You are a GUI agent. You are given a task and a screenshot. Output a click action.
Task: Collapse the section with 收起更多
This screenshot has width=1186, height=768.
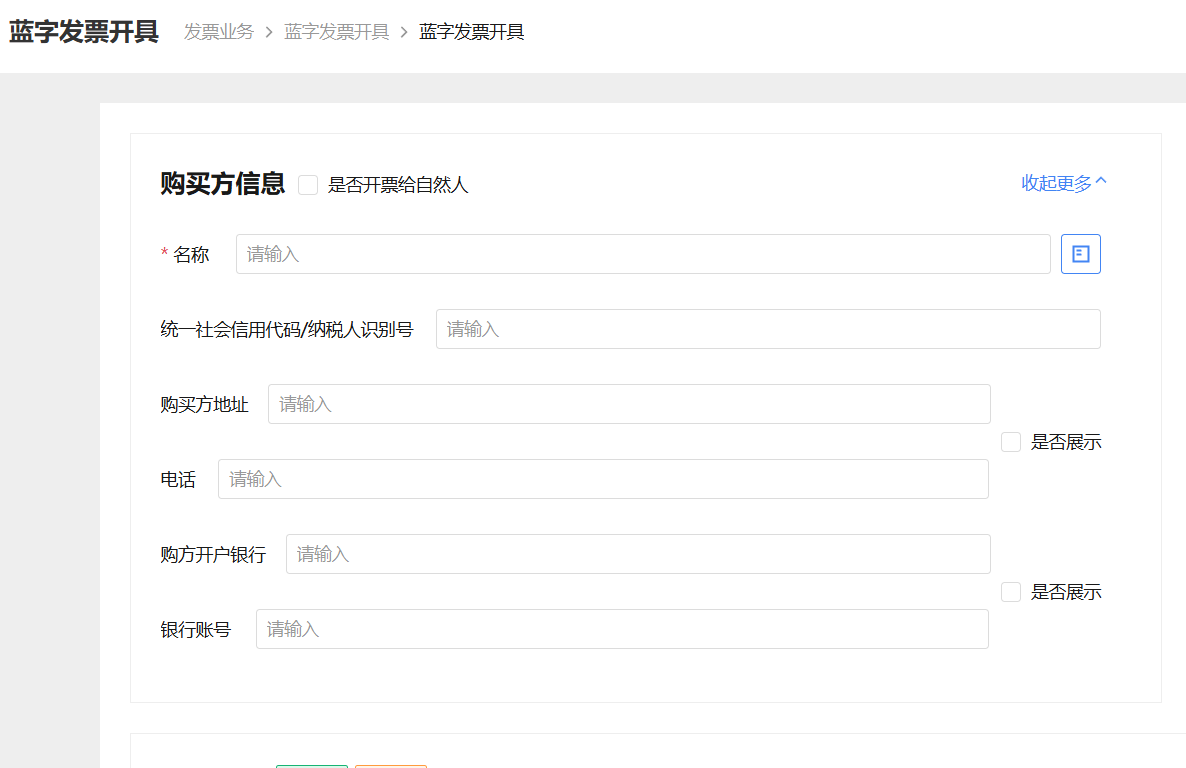pyautogui.click(x=1063, y=183)
